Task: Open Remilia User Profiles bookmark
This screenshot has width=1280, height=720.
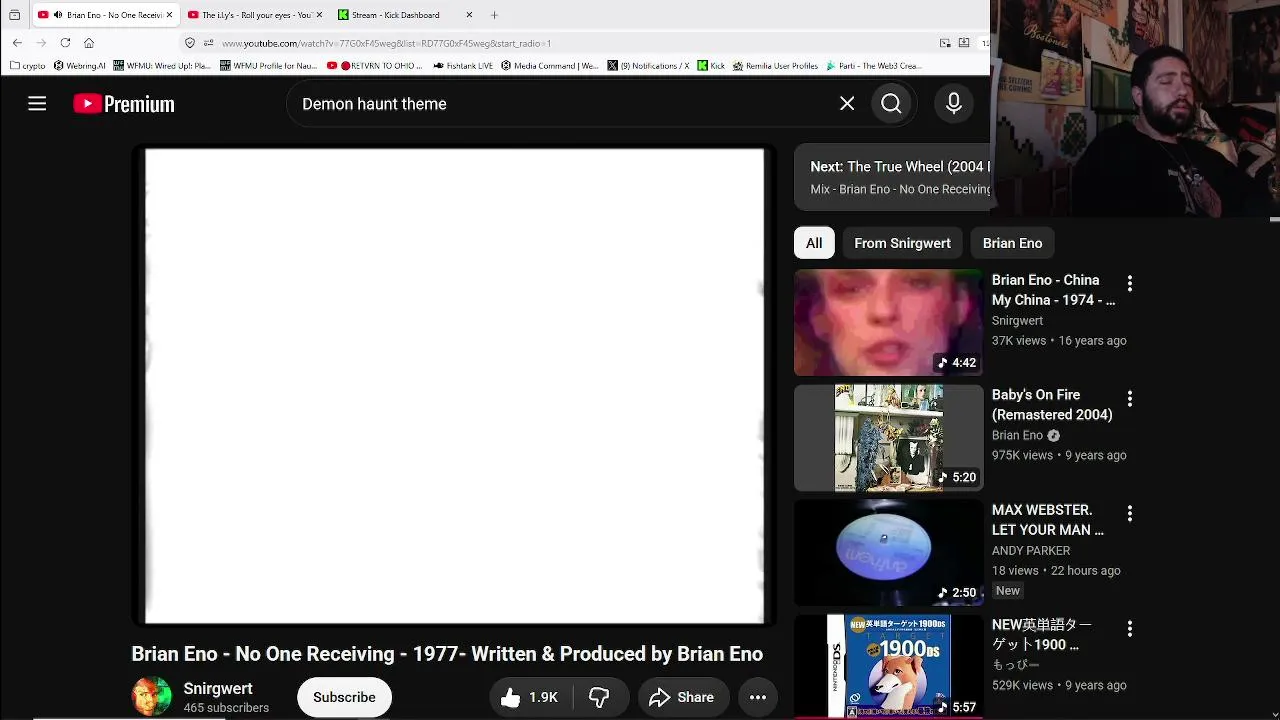Action: pyautogui.click(x=775, y=66)
